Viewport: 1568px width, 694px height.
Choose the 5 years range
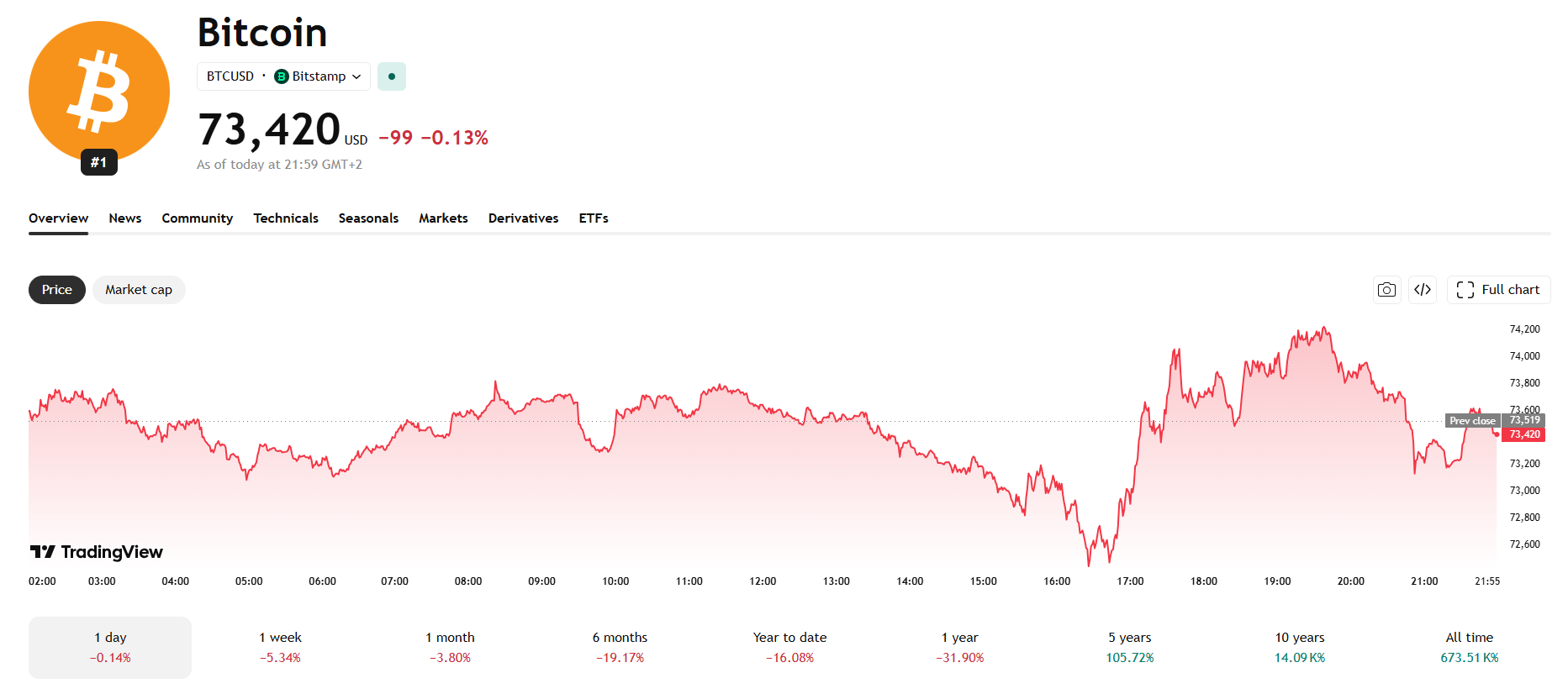[x=1129, y=648]
